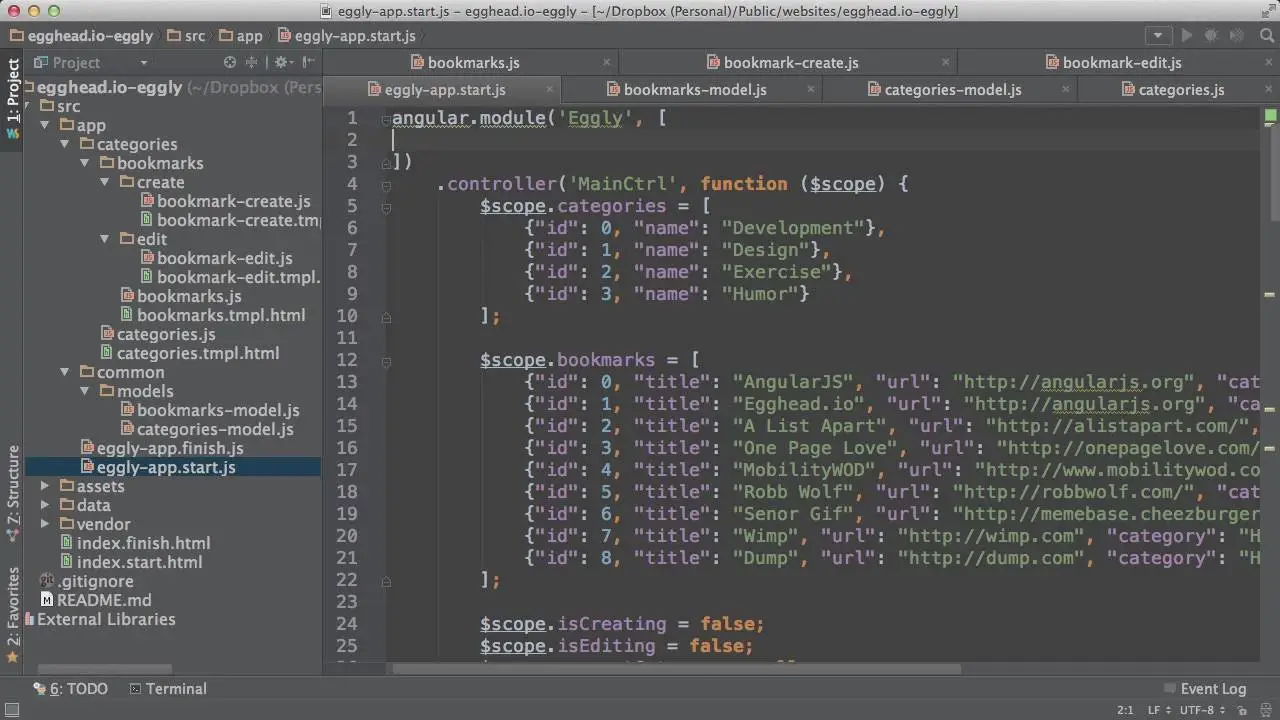The height and width of the screenshot is (720, 1280).
Task: Collapse the categories folder
Action: coord(65,144)
